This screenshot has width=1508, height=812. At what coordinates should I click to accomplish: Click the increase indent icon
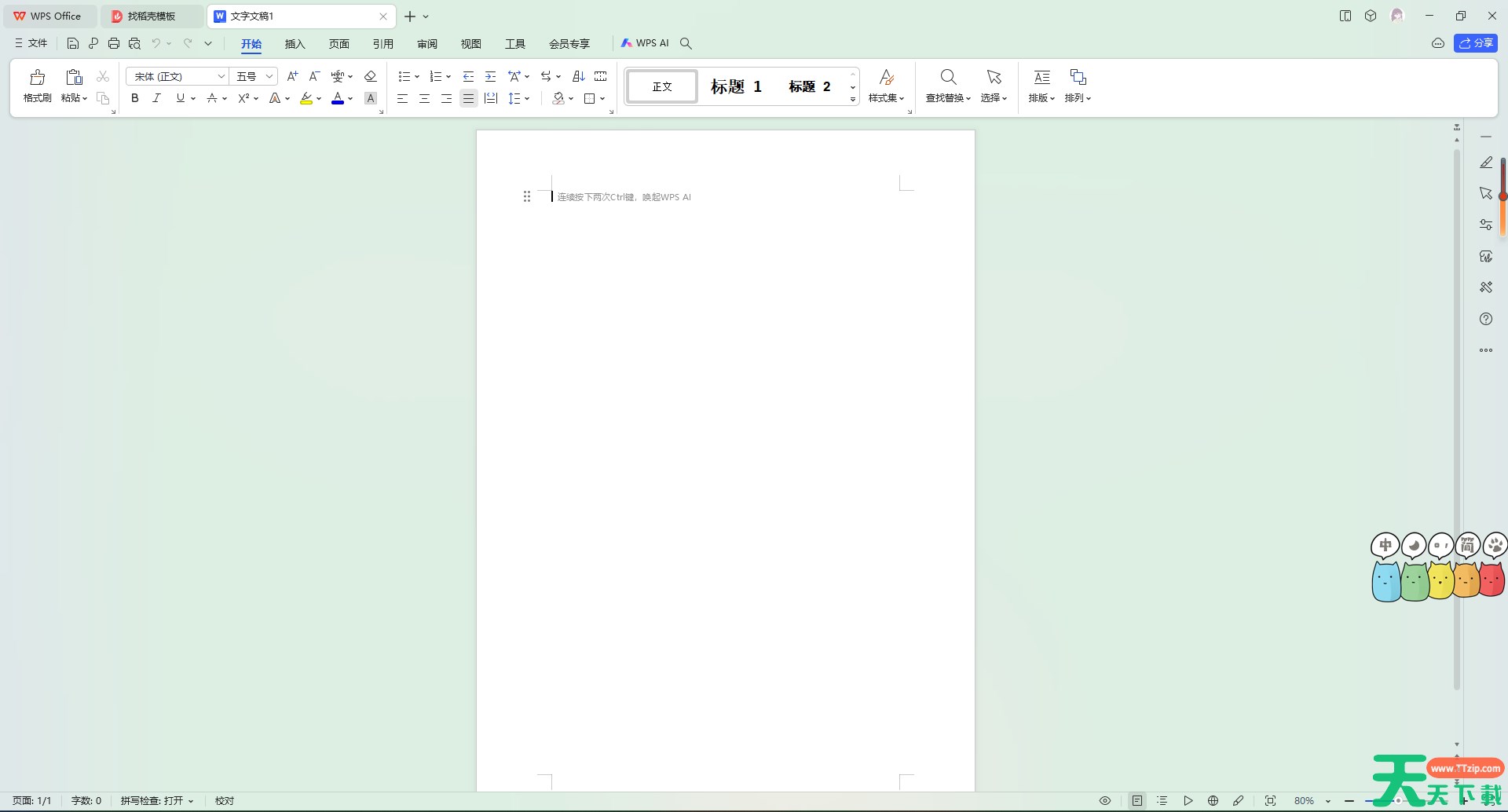click(x=490, y=76)
